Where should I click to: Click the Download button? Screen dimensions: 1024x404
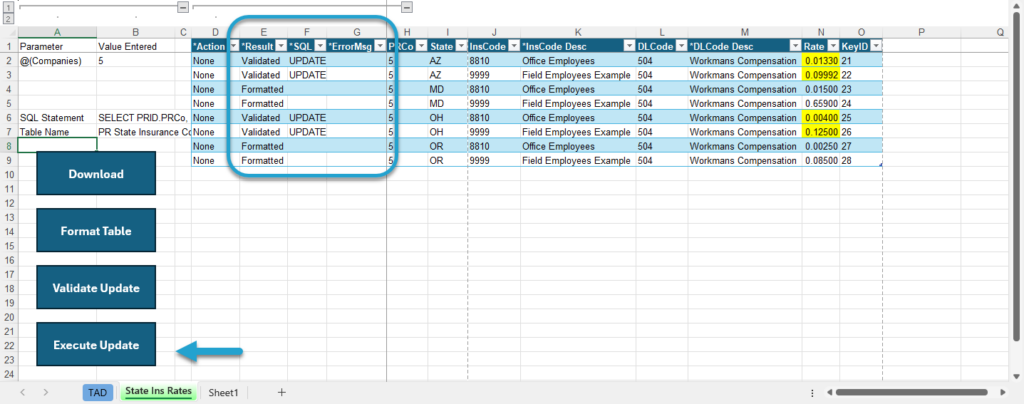point(96,174)
